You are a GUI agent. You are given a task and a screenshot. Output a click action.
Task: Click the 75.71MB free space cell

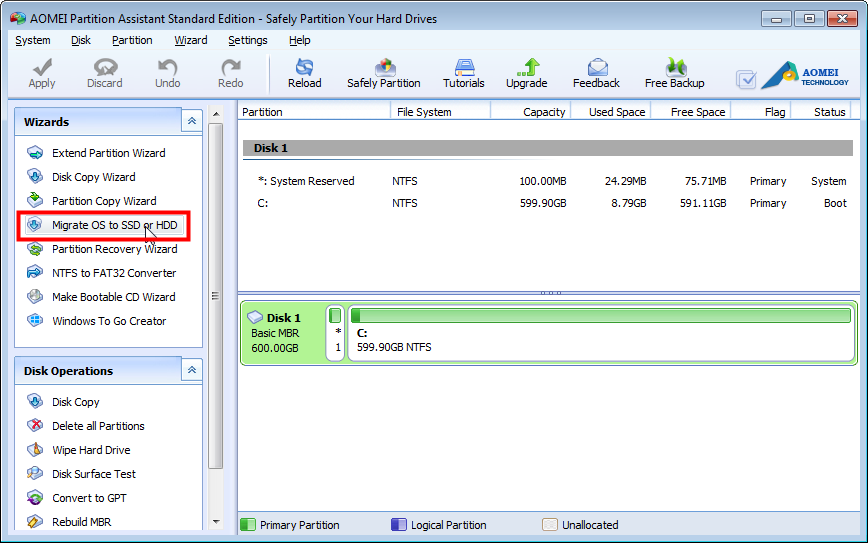(x=705, y=181)
